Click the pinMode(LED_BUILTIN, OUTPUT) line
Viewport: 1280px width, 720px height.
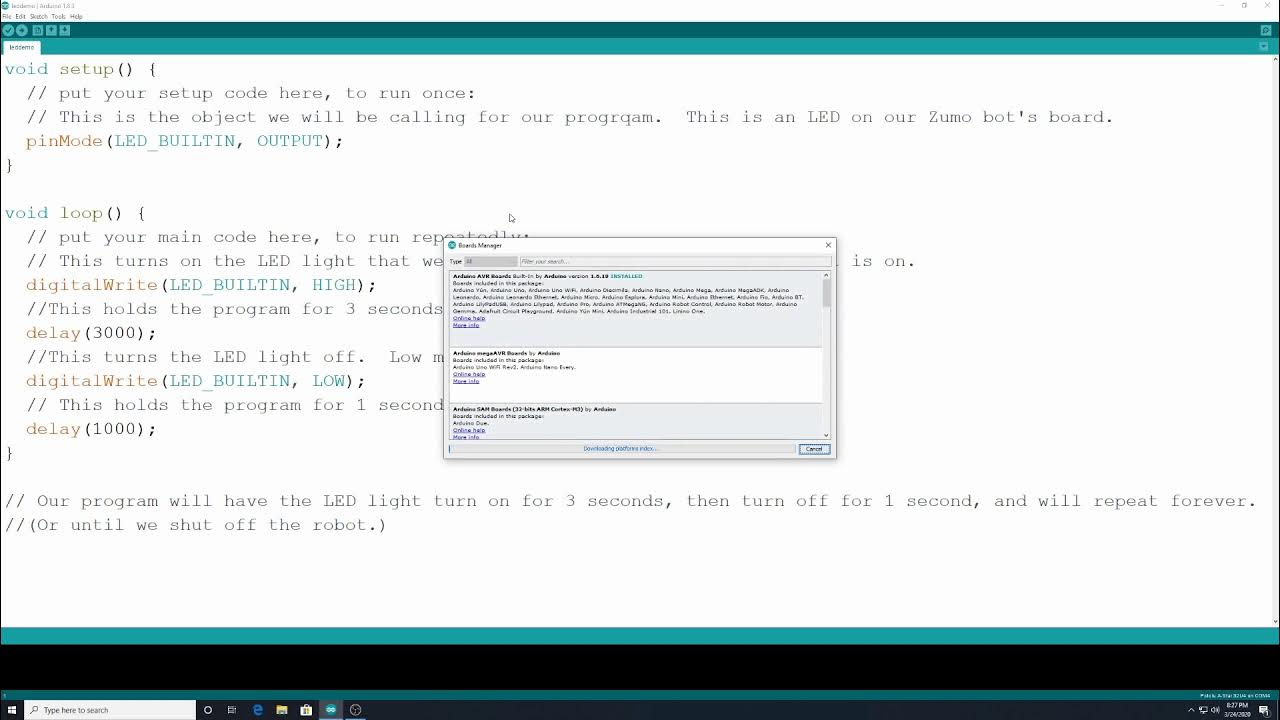tap(184, 141)
